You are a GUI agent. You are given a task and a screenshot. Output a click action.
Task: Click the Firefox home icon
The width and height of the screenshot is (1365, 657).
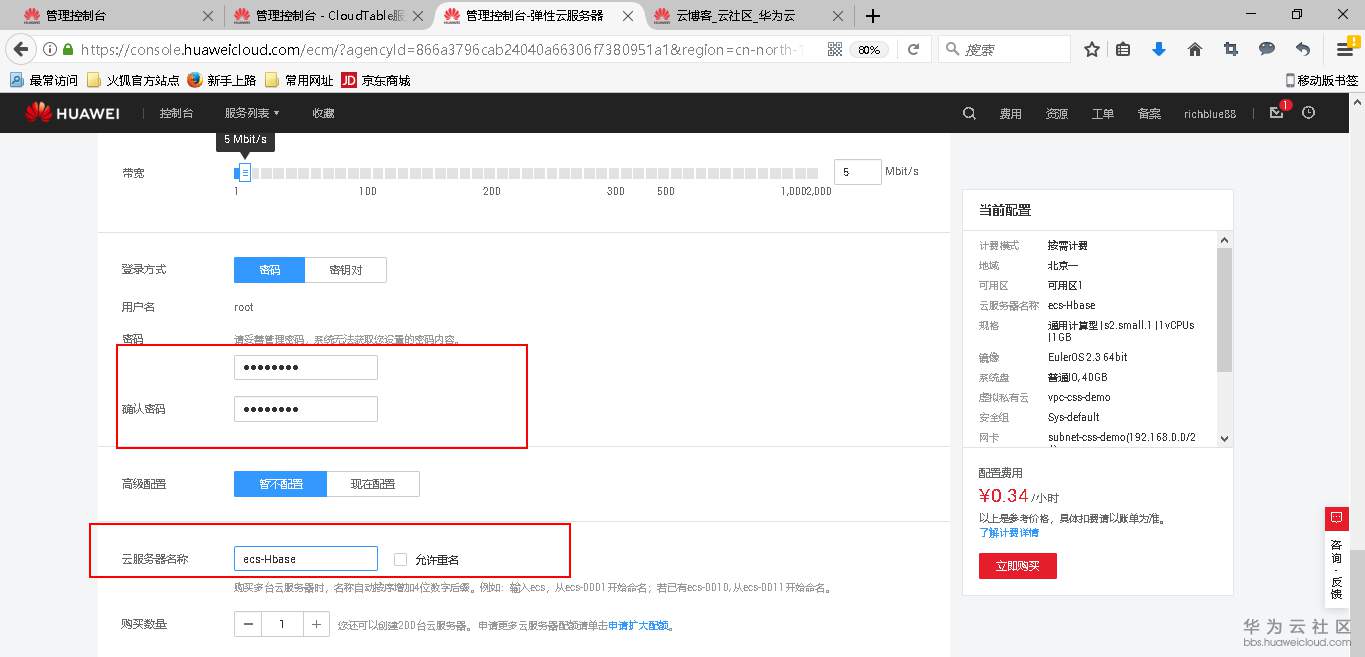click(x=1194, y=48)
